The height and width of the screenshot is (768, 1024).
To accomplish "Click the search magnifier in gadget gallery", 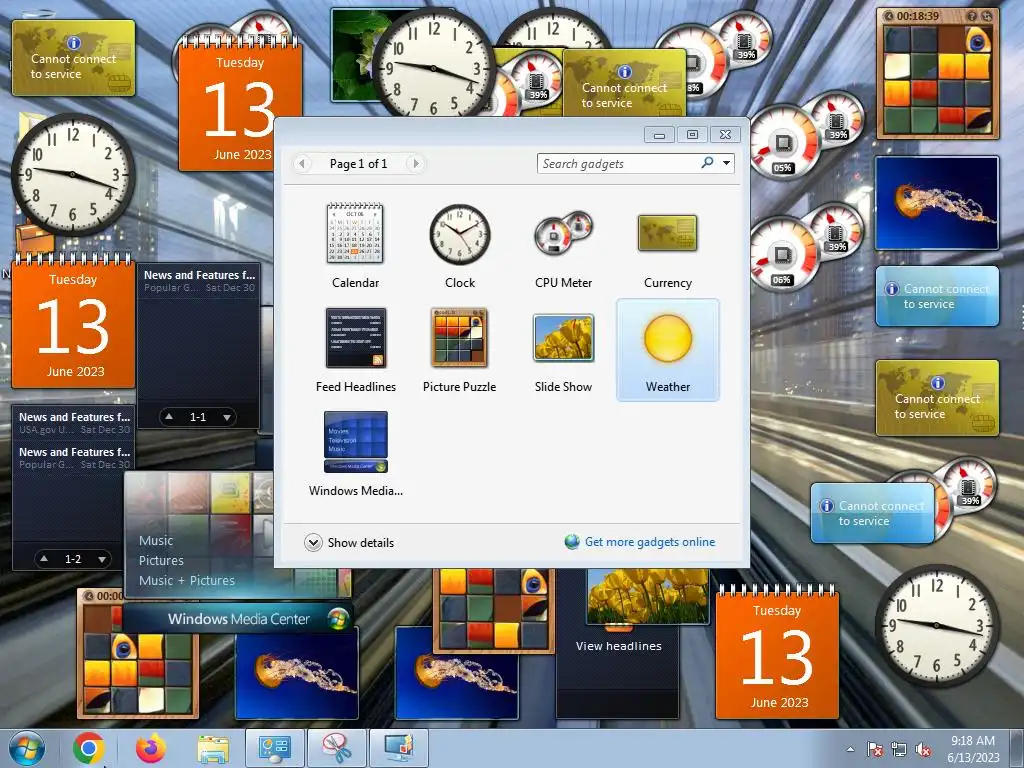I will pyautogui.click(x=707, y=163).
